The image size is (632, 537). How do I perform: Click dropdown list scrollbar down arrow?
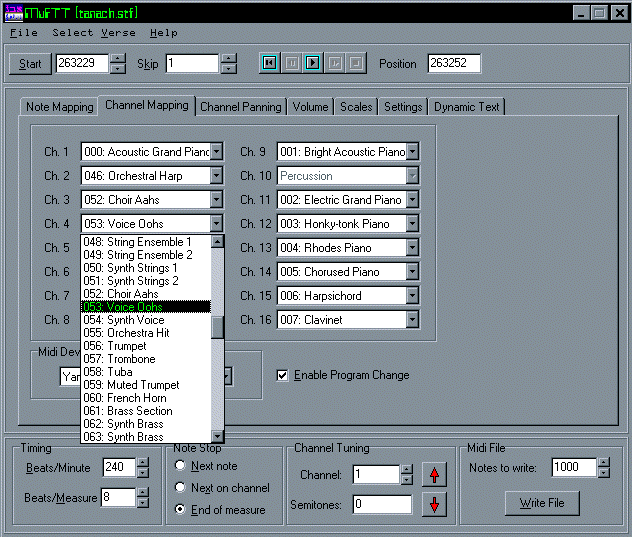(218, 436)
